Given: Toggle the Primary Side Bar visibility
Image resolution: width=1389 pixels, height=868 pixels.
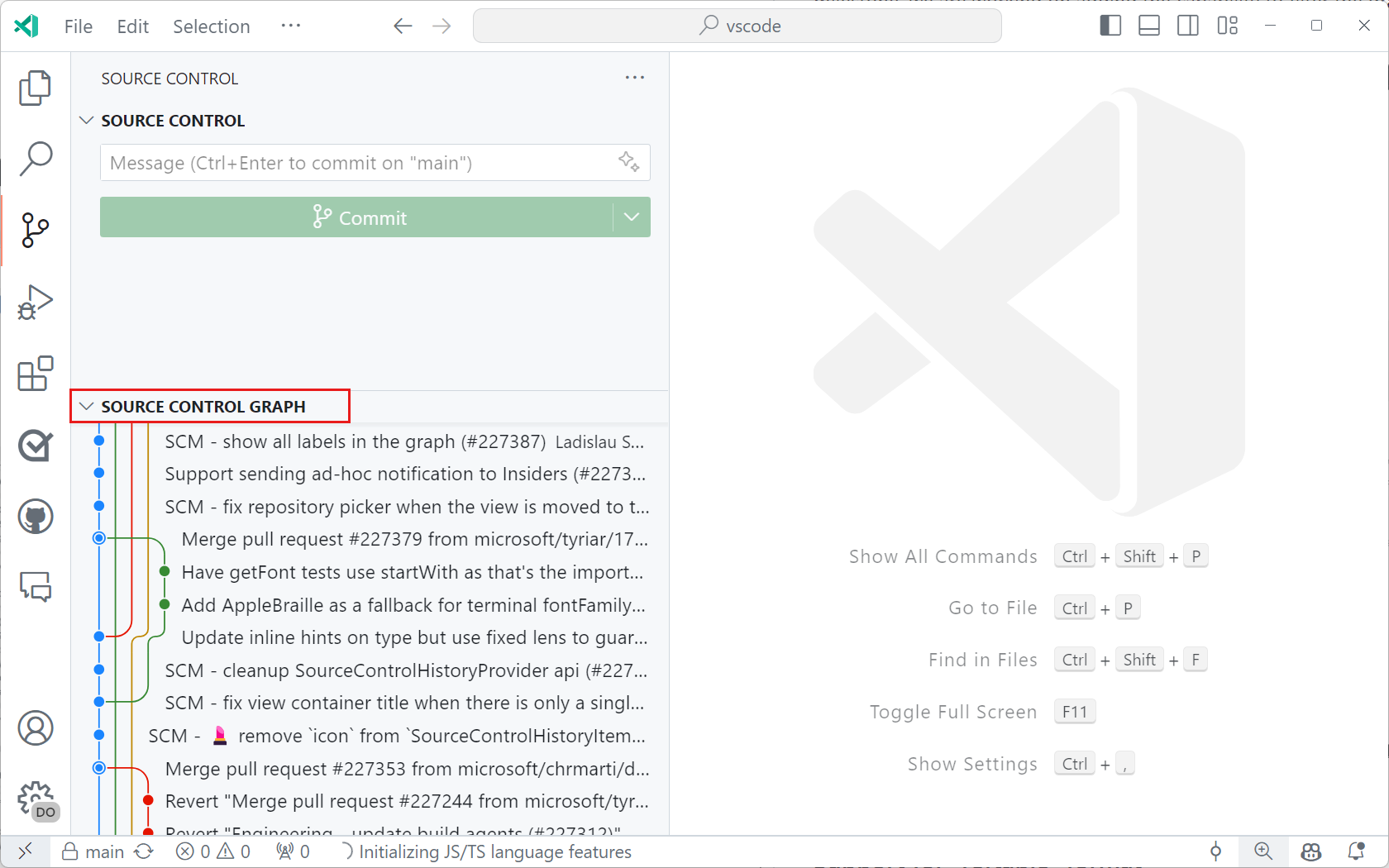Looking at the screenshot, I should point(1110,26).
